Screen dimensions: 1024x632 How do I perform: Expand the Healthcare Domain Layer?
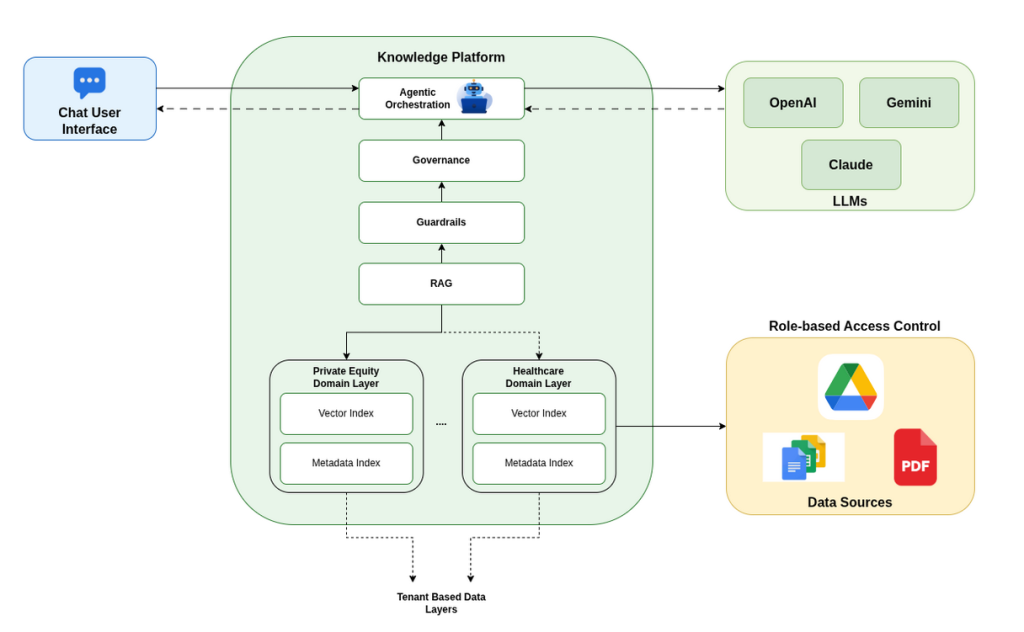(x=538, y=377)
